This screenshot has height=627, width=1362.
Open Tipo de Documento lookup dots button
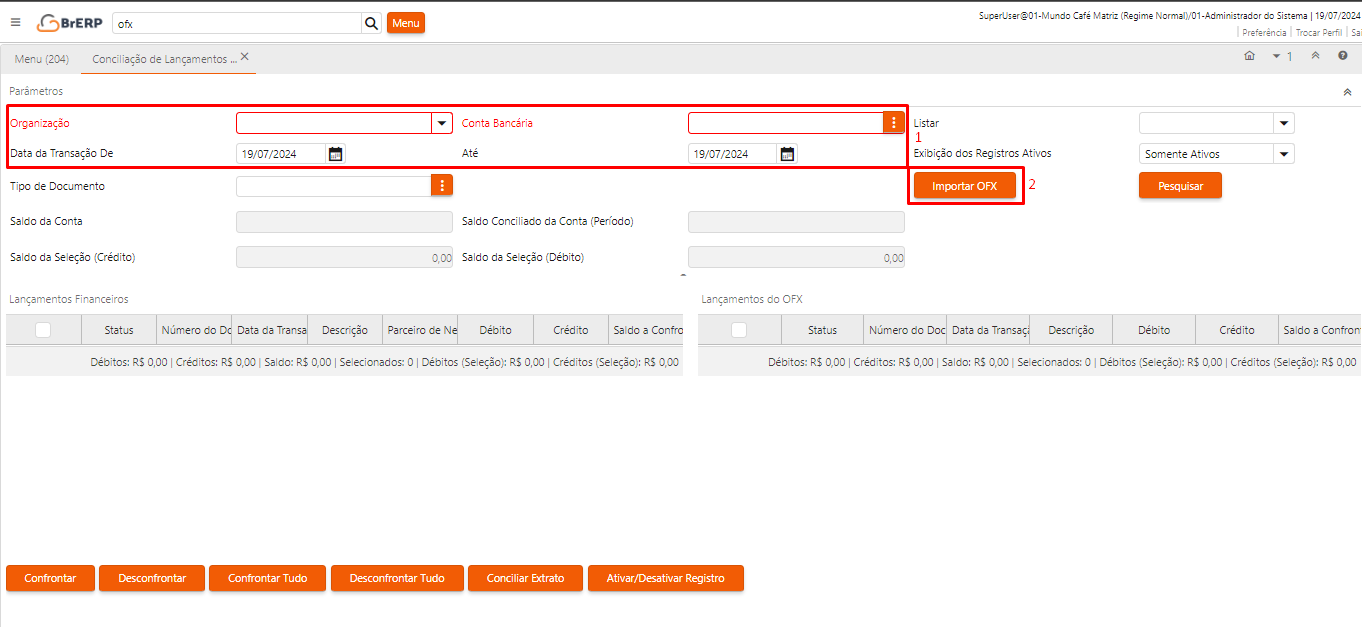point(441,186)
